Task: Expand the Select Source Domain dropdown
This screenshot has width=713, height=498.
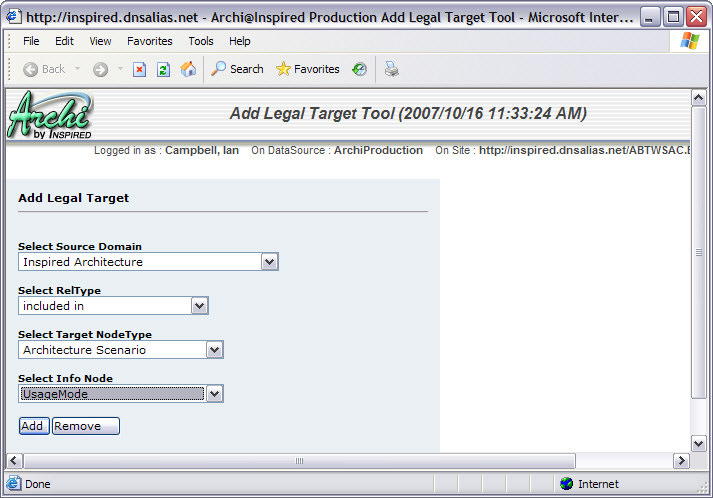Action: (x=269, y=262)
